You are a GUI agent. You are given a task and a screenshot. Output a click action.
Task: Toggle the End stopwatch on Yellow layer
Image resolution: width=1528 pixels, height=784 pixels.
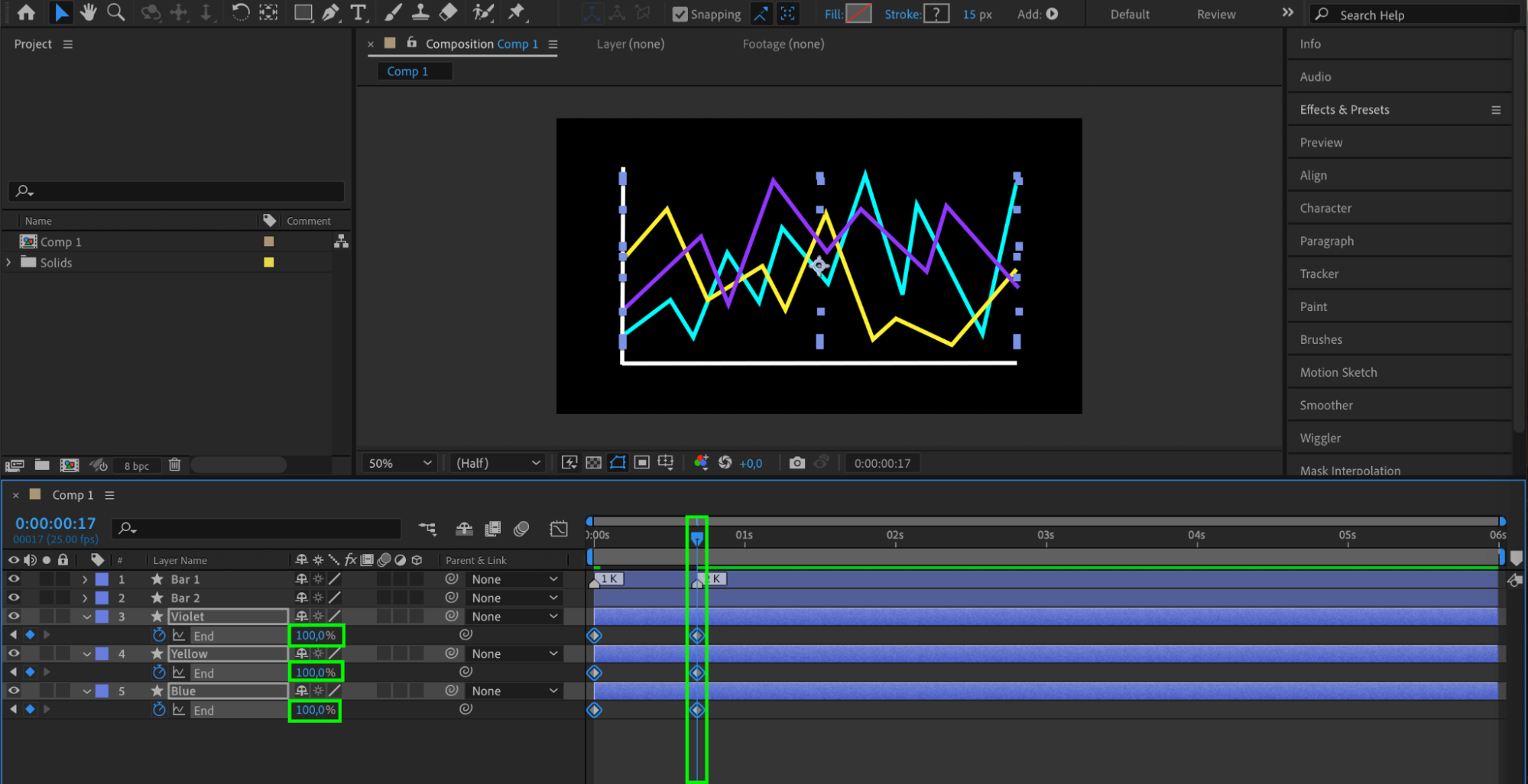(x=159, y=672)
